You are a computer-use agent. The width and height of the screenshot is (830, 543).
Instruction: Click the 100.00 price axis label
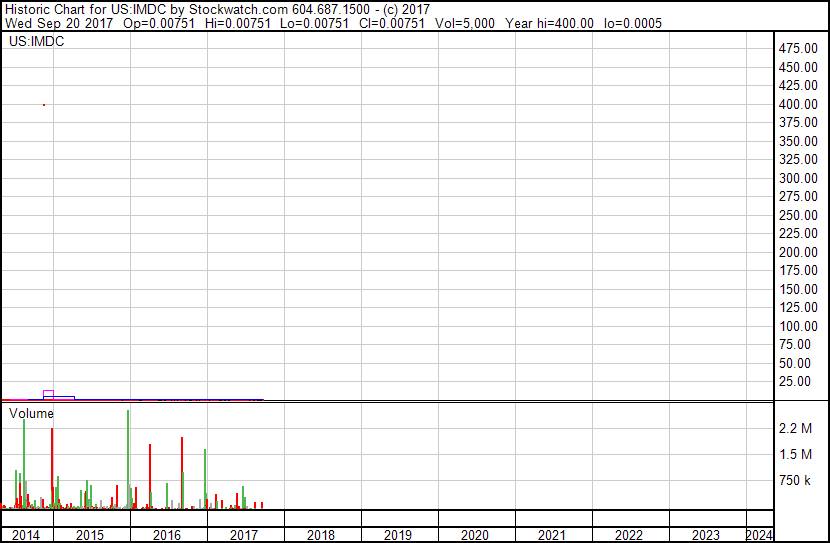(x=800, y=326)
